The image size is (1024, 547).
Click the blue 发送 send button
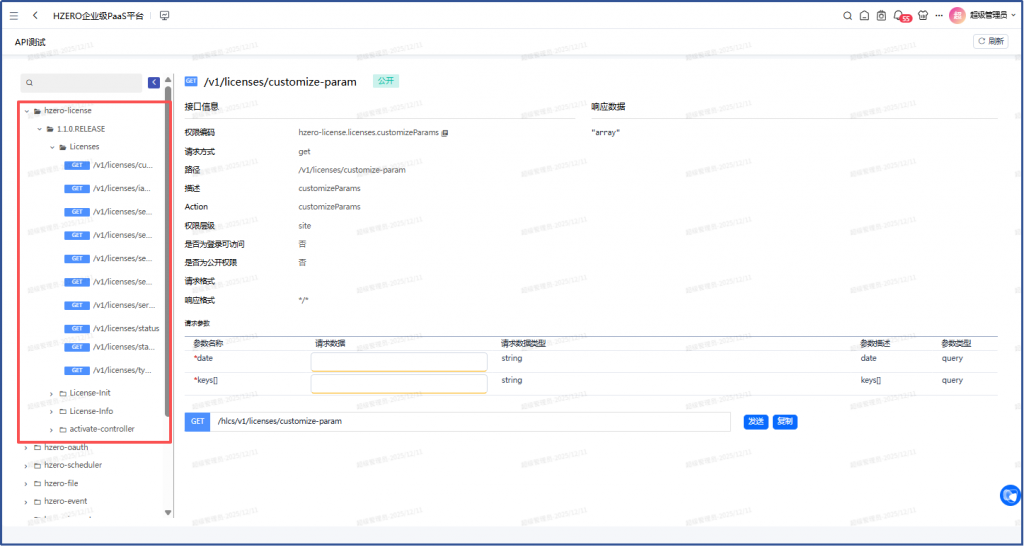coord(756,422)
